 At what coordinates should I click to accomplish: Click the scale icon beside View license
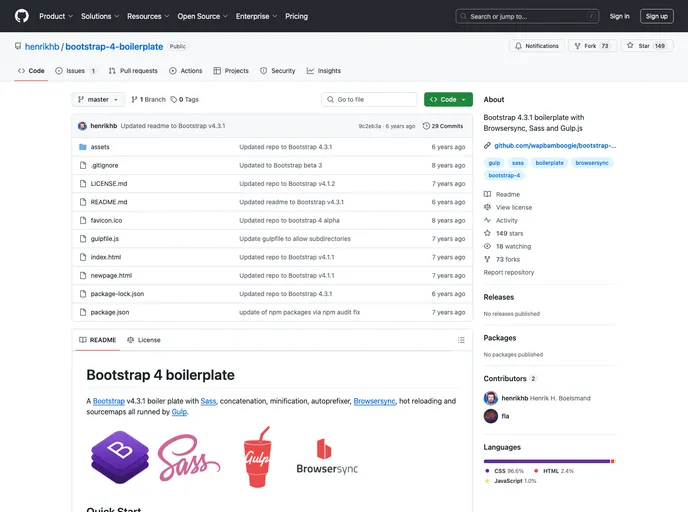tap(487, 207)
